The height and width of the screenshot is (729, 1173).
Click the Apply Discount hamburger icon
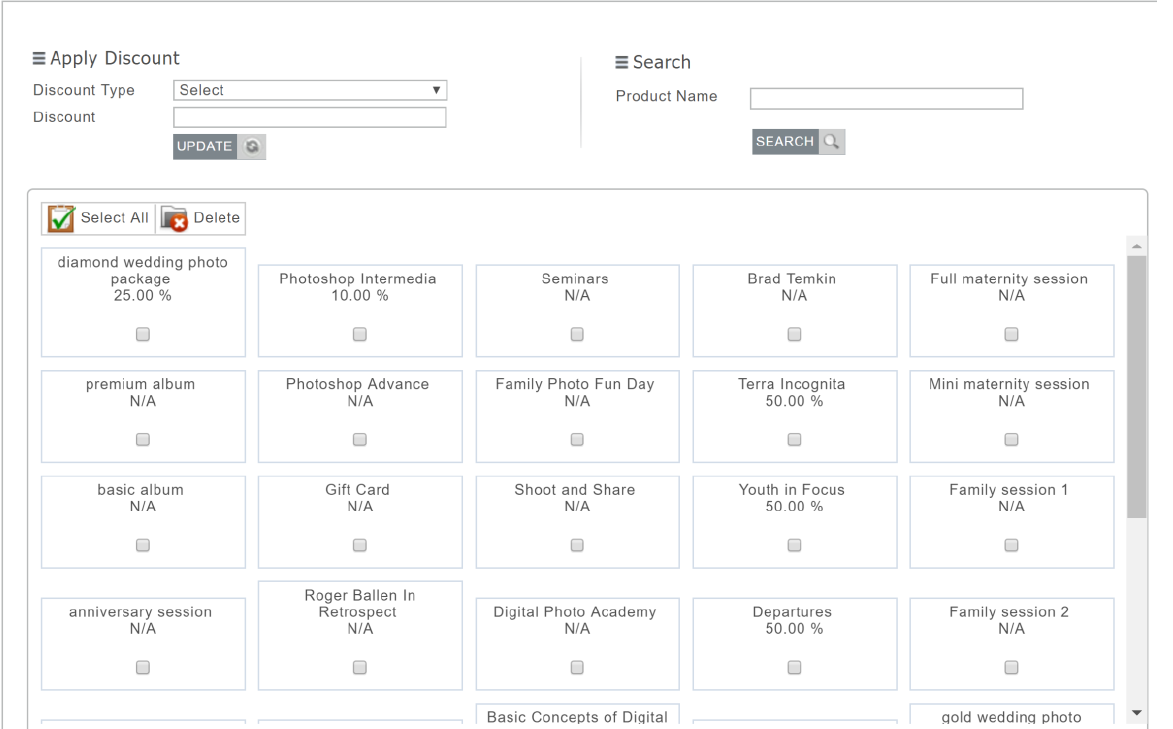pyautogui.click(x=39, y=59)
